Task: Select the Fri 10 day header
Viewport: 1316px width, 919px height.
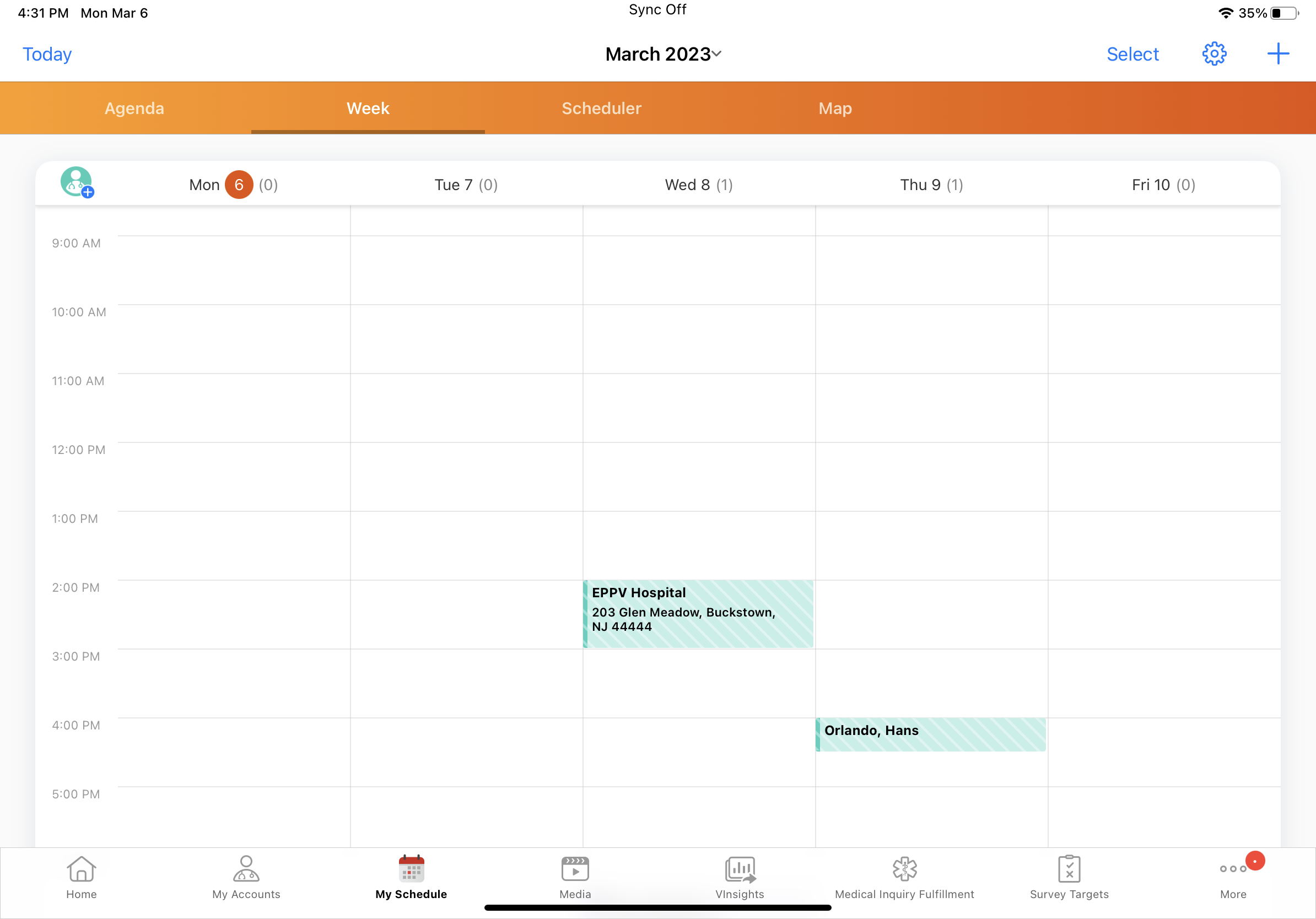Action: tap(1163, 185)
